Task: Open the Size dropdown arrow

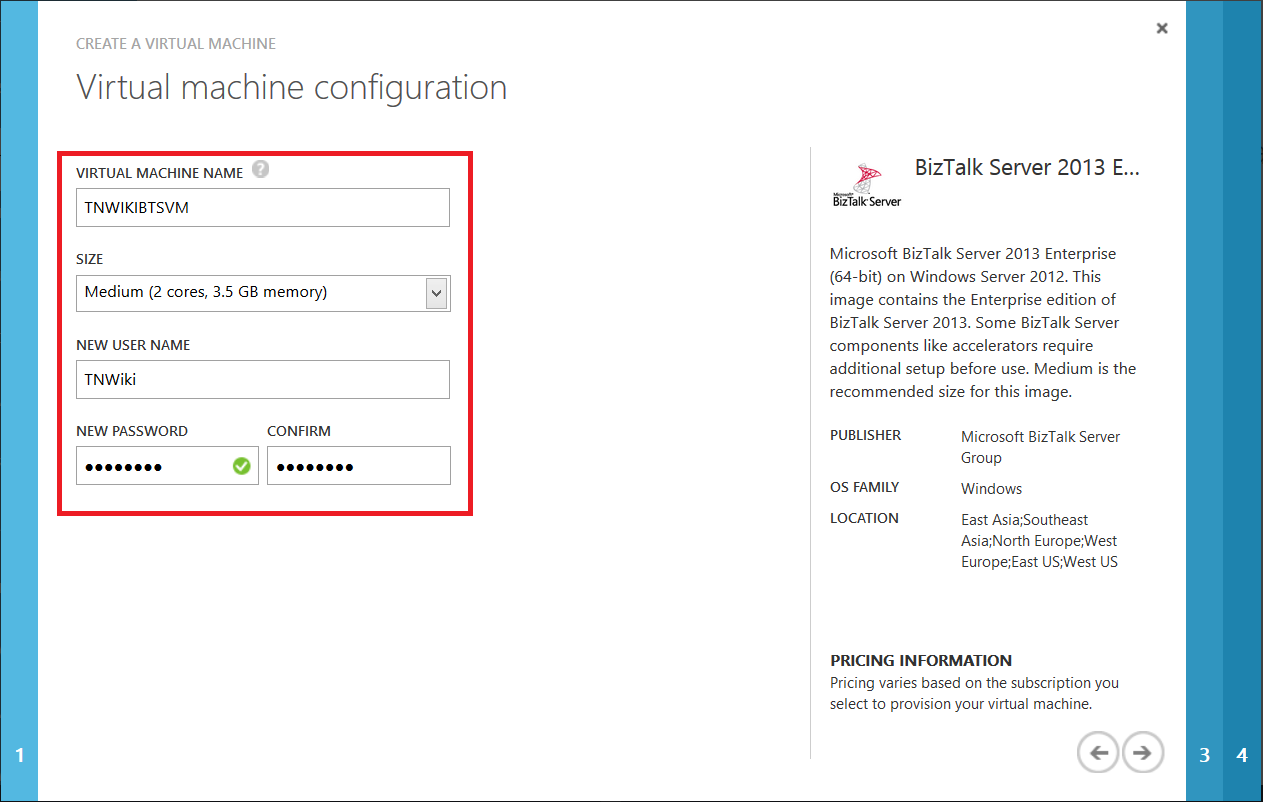Action: coord(436,293)
